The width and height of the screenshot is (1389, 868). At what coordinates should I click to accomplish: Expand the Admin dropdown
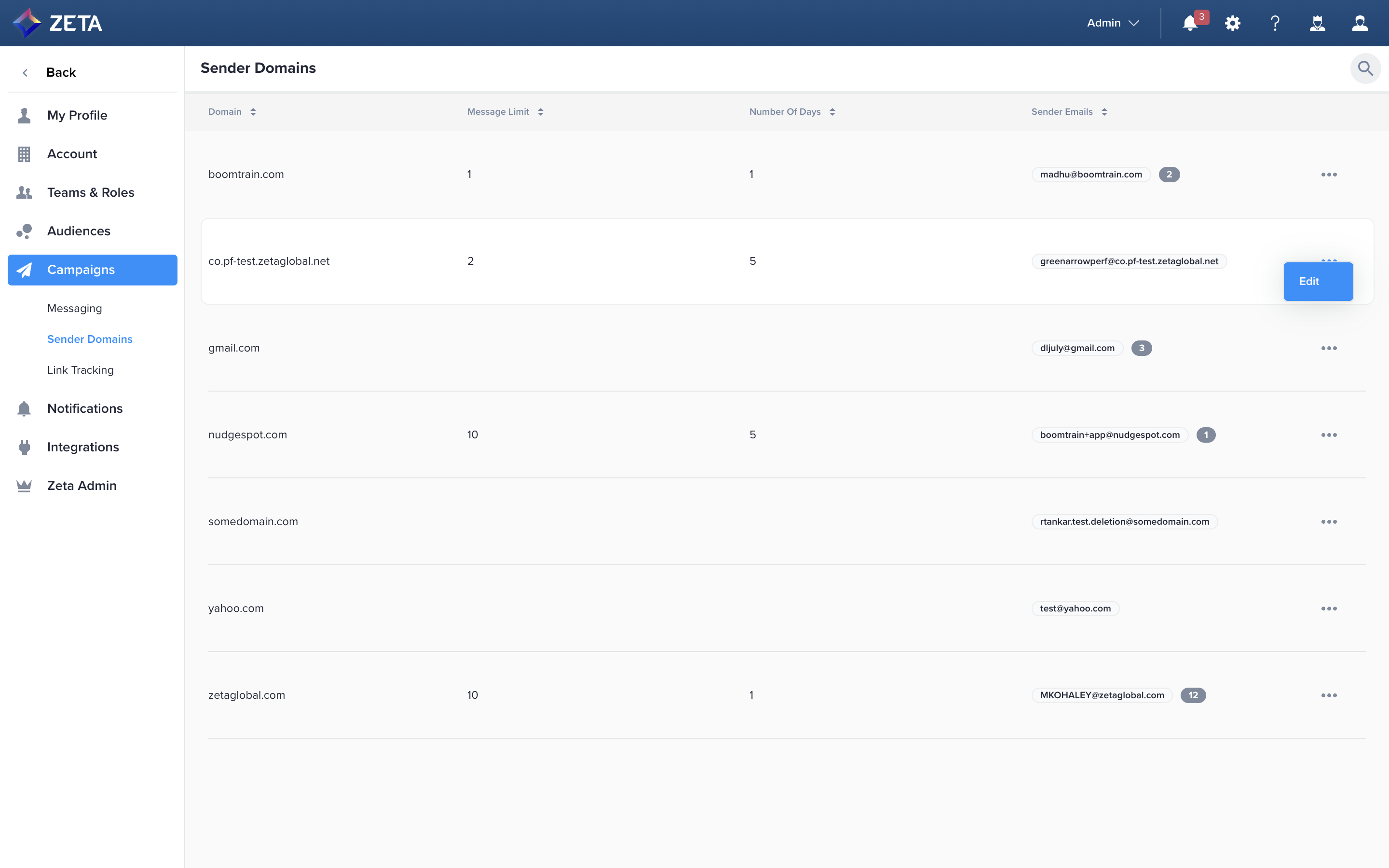[1112, 23]
